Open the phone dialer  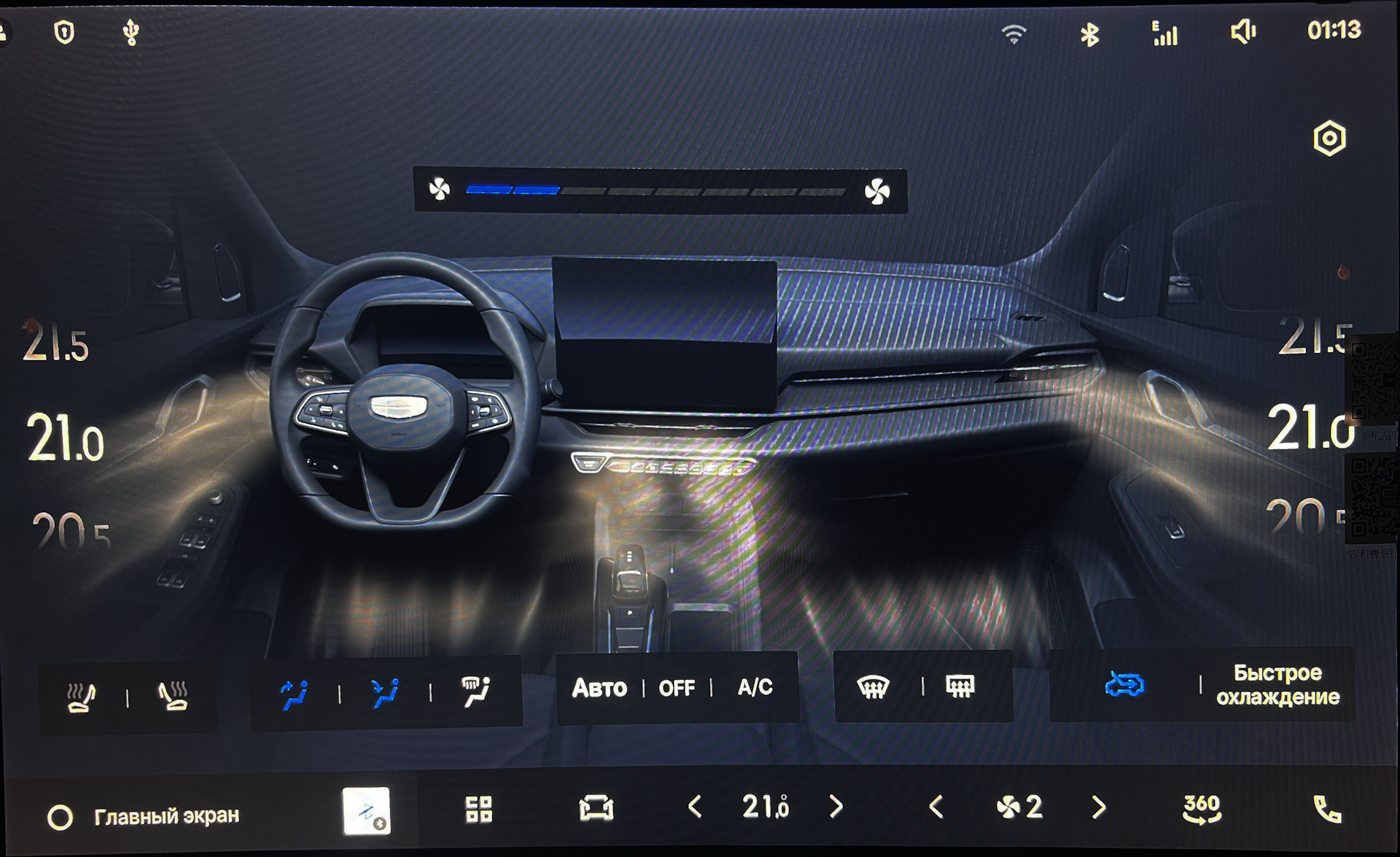coord(1326,809)
